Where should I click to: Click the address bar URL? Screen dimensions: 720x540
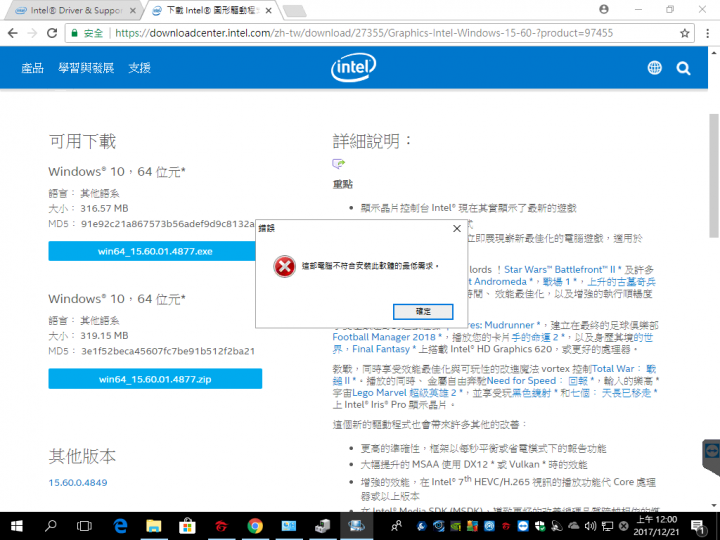click(364, 33)
